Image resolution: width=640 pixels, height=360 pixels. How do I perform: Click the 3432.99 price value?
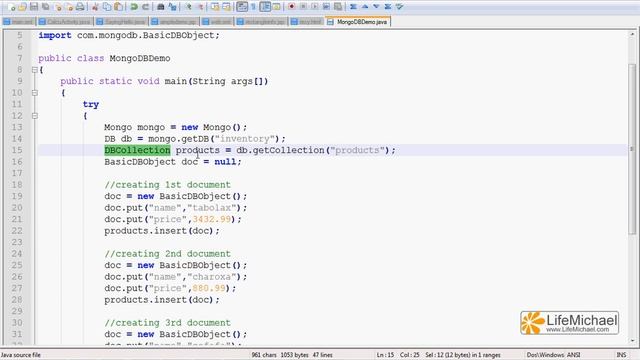click(x=211, y=219)
